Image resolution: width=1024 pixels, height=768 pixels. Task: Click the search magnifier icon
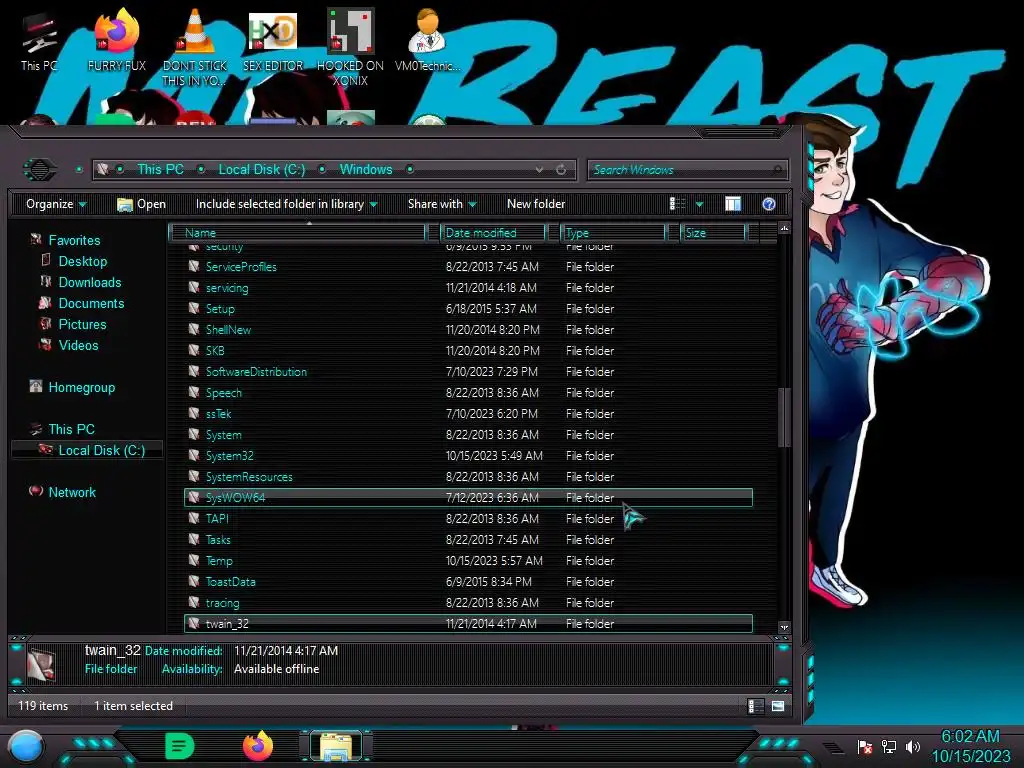coord(777,170)
